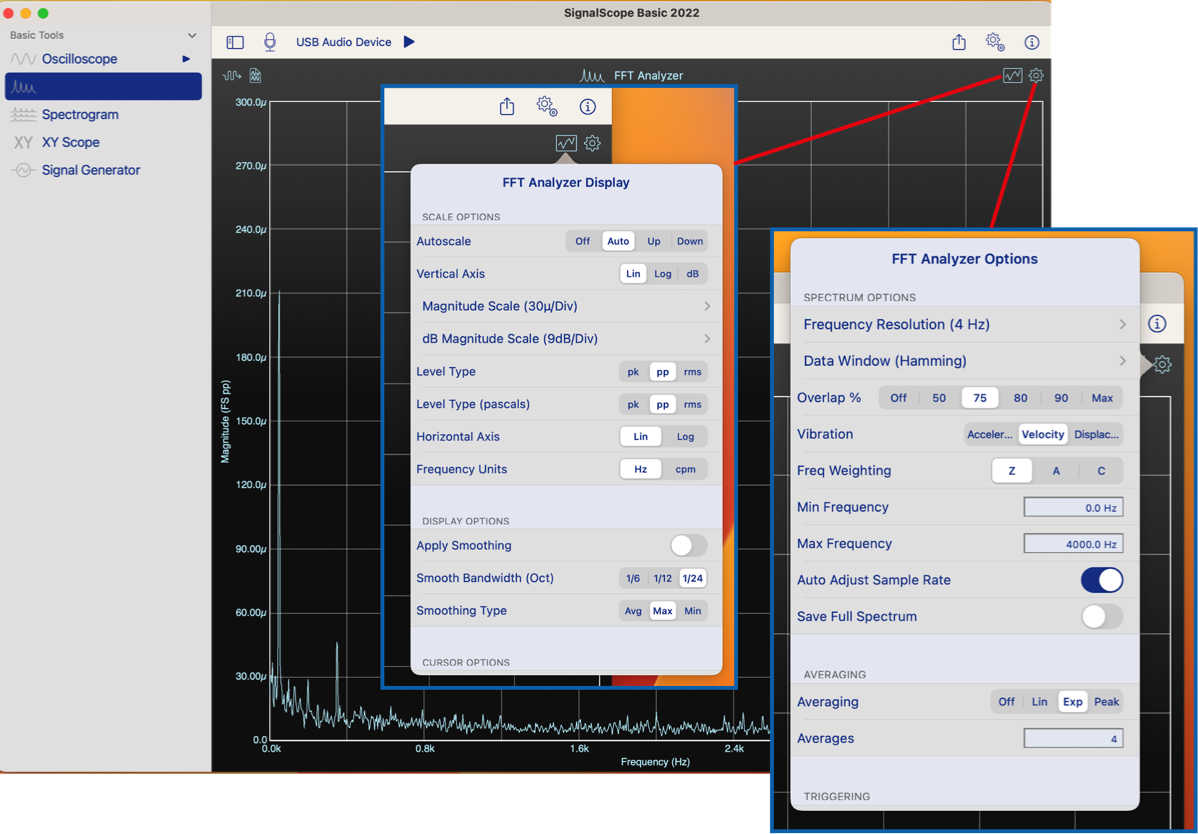Set Freq Weighting to C
The image size is (1198, 834).
click(1101, 471)
